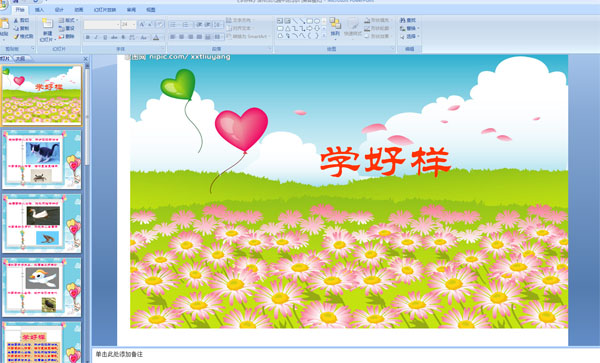Image resolution: width=600 pixels, height=363 pixels.
Task: Toggle text Shadow formatting
Action: (x=123, y=37)
